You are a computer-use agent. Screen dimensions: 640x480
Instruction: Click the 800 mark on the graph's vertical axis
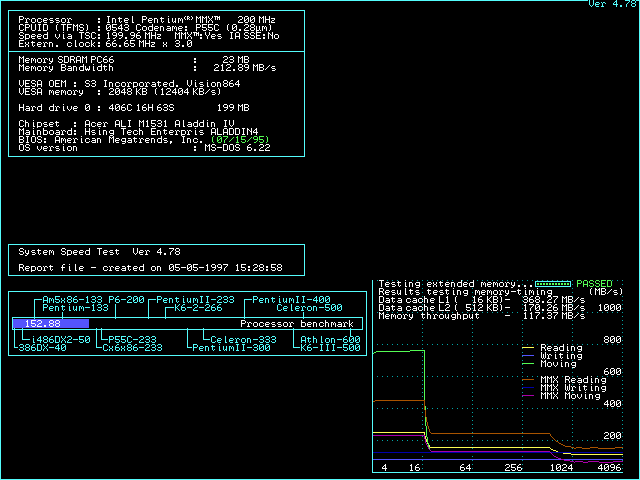point(612,340)
